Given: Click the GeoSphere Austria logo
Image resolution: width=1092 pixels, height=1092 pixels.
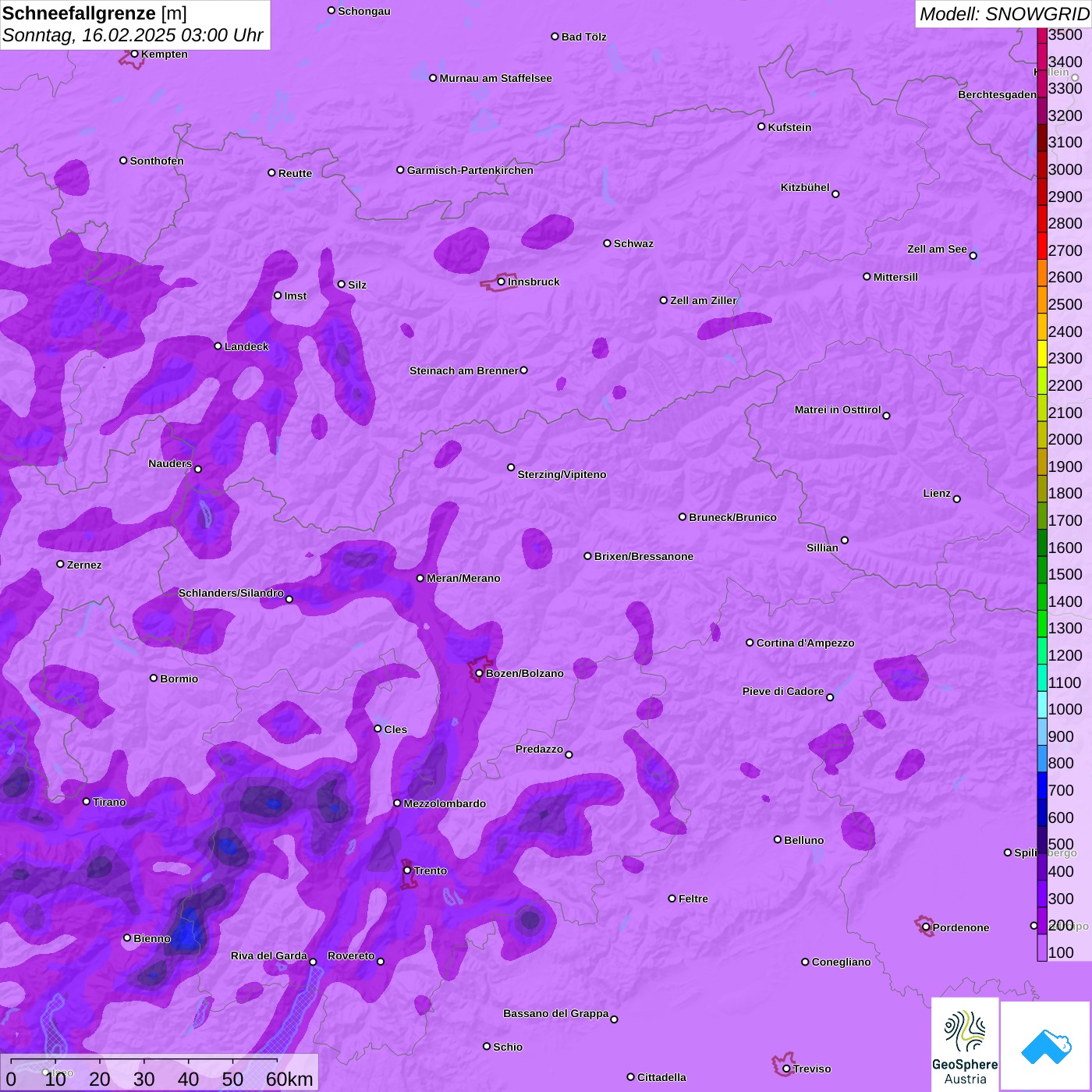Looking at the screenshot, I should [x=965, y=1044].
